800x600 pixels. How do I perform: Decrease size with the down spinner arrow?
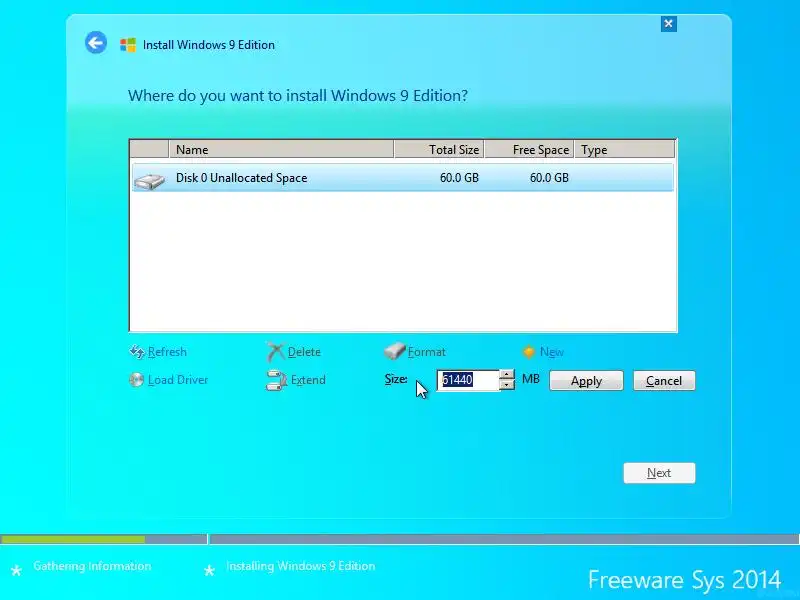(507, 385)
